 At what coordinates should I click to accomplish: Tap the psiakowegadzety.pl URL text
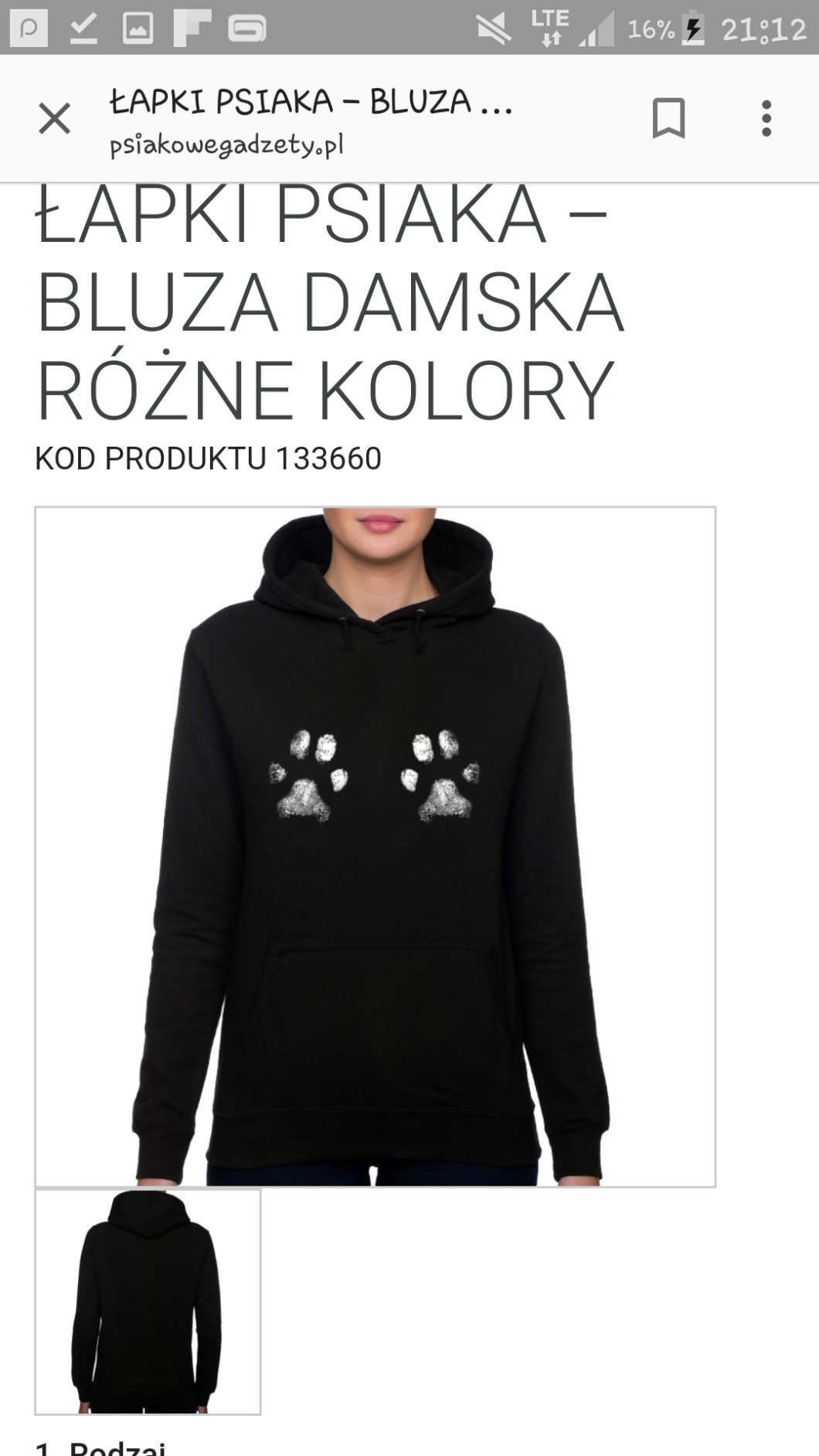click(226, 145)
